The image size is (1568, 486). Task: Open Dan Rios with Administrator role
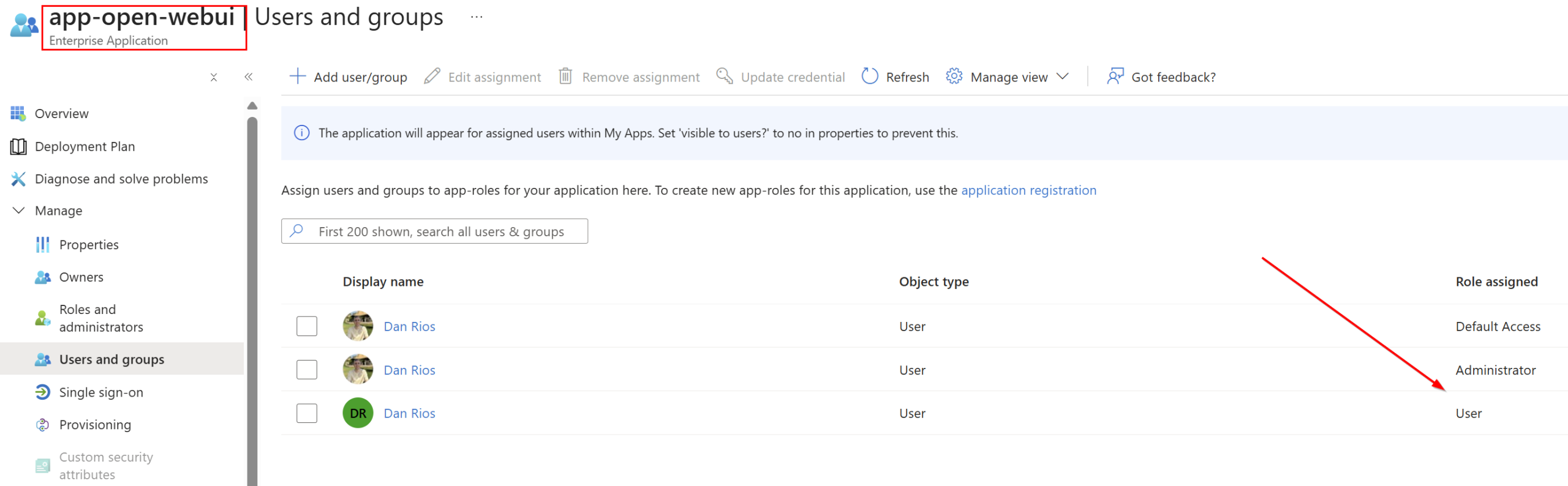tap(409, 370)
